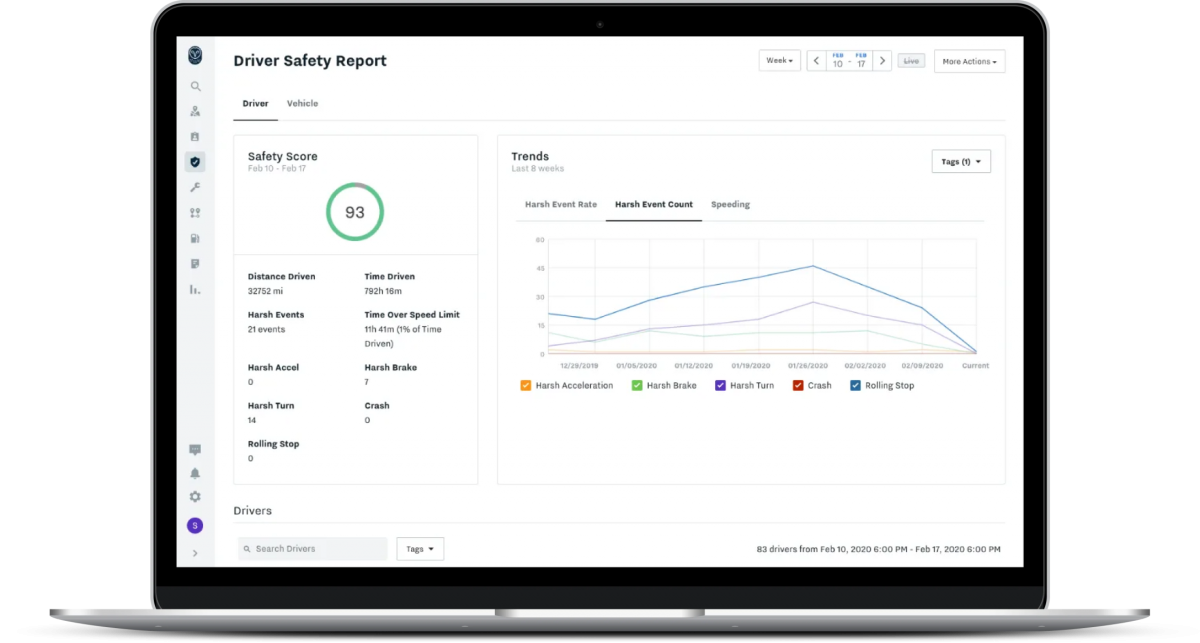Image resolution: width=1200 pixels, height=643 pixels.
Task: Open the notifications bell icon
Action: [195, 473]
